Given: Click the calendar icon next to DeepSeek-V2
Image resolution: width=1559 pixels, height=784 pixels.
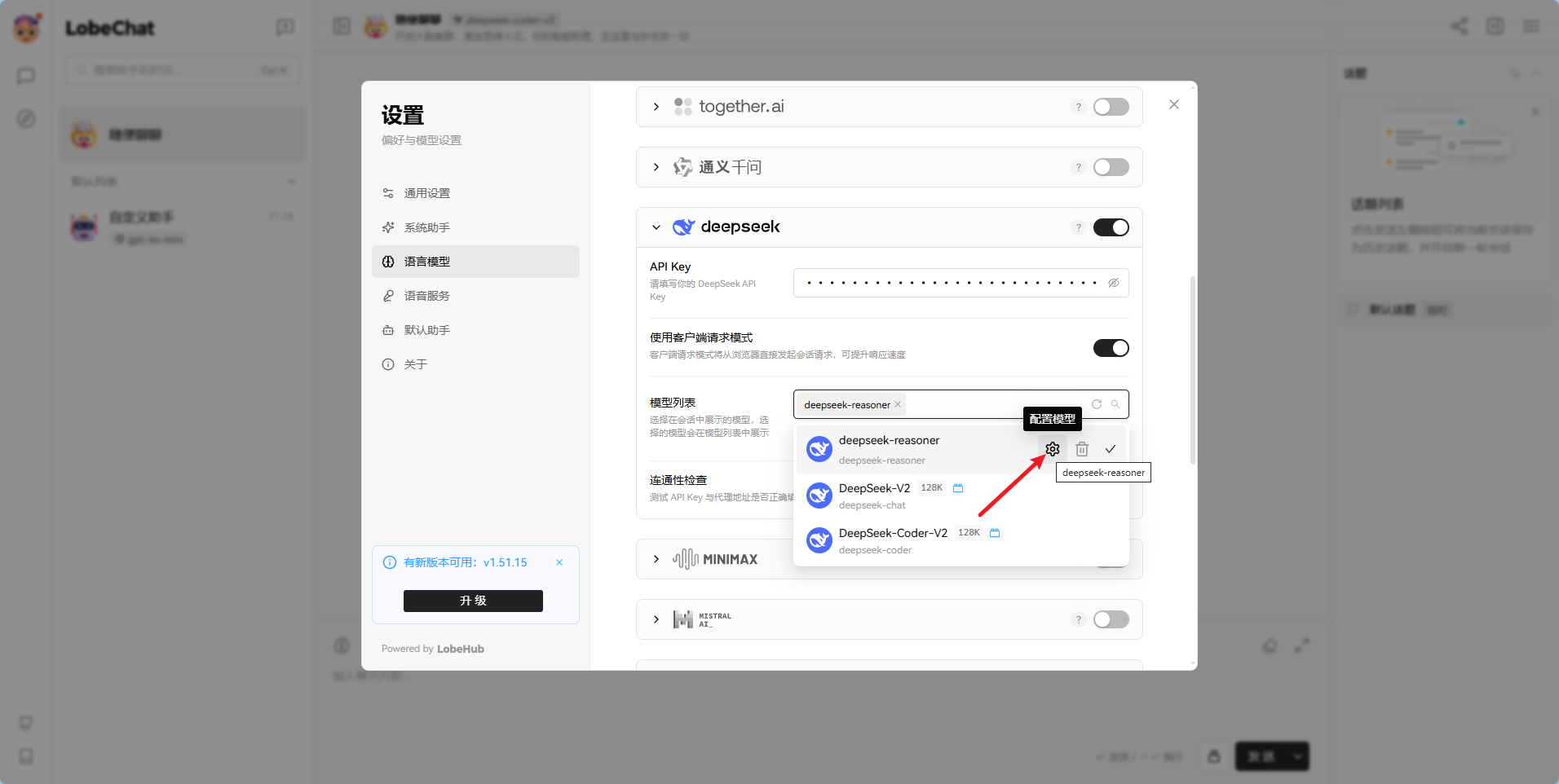Looking at the screenshot, I should [958, 488].
